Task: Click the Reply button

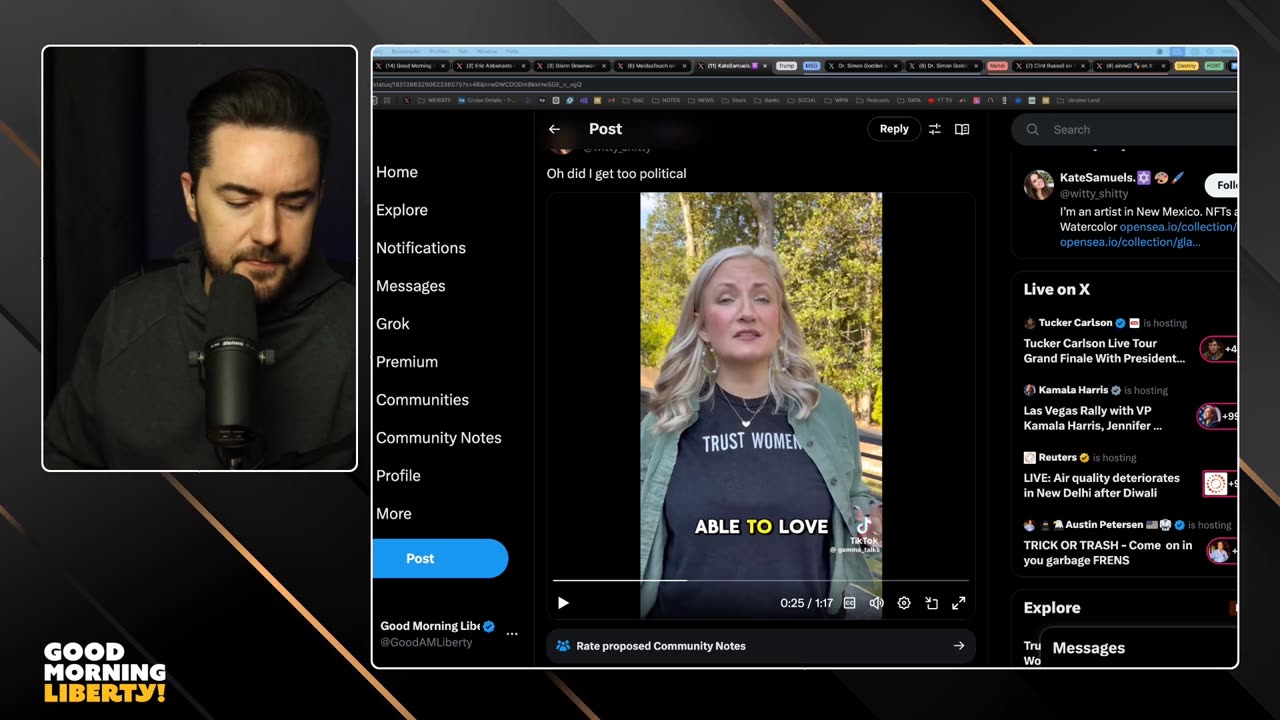Action: pyautogui.click(x=894, y=129)
